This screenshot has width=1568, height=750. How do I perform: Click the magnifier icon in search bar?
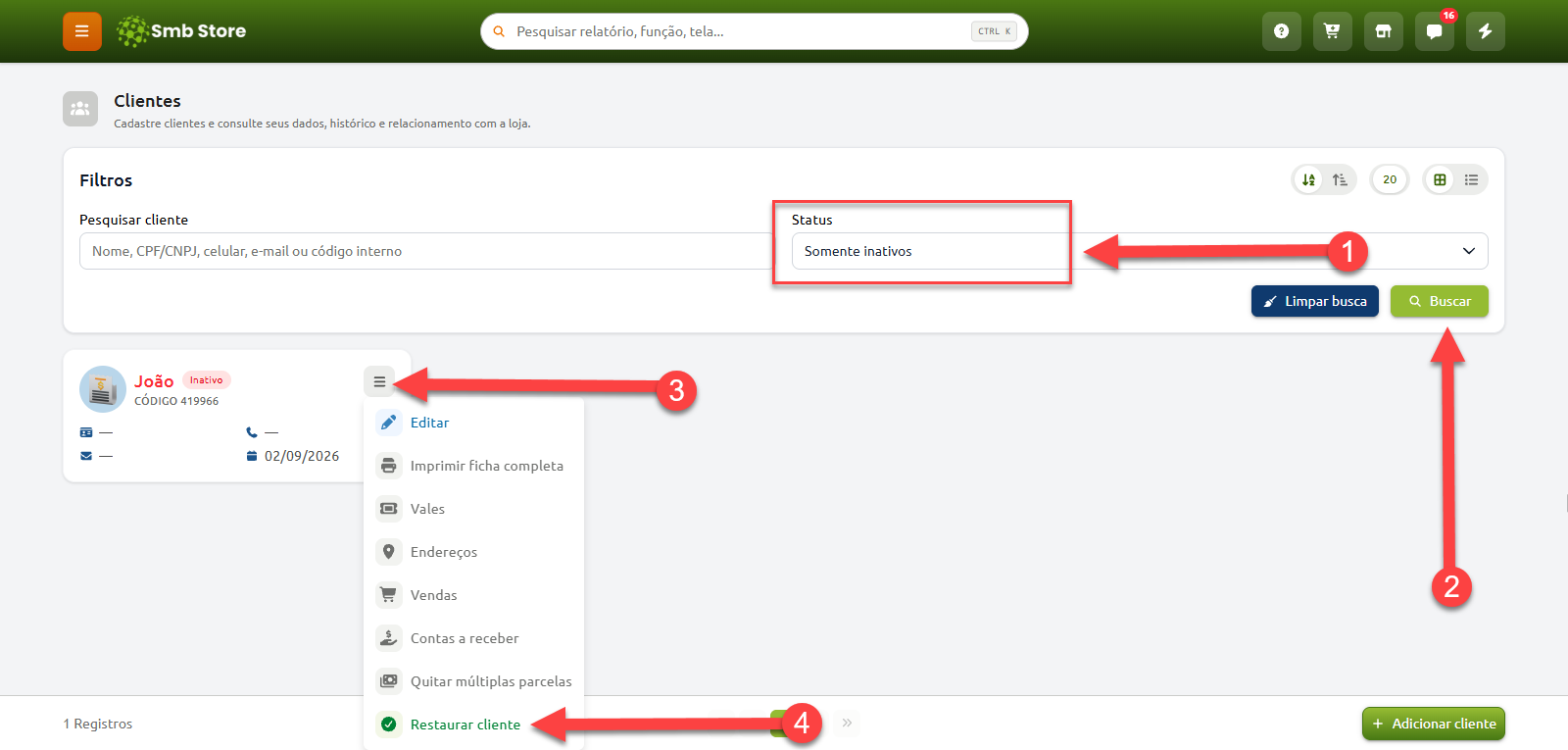tap(499, 31)
